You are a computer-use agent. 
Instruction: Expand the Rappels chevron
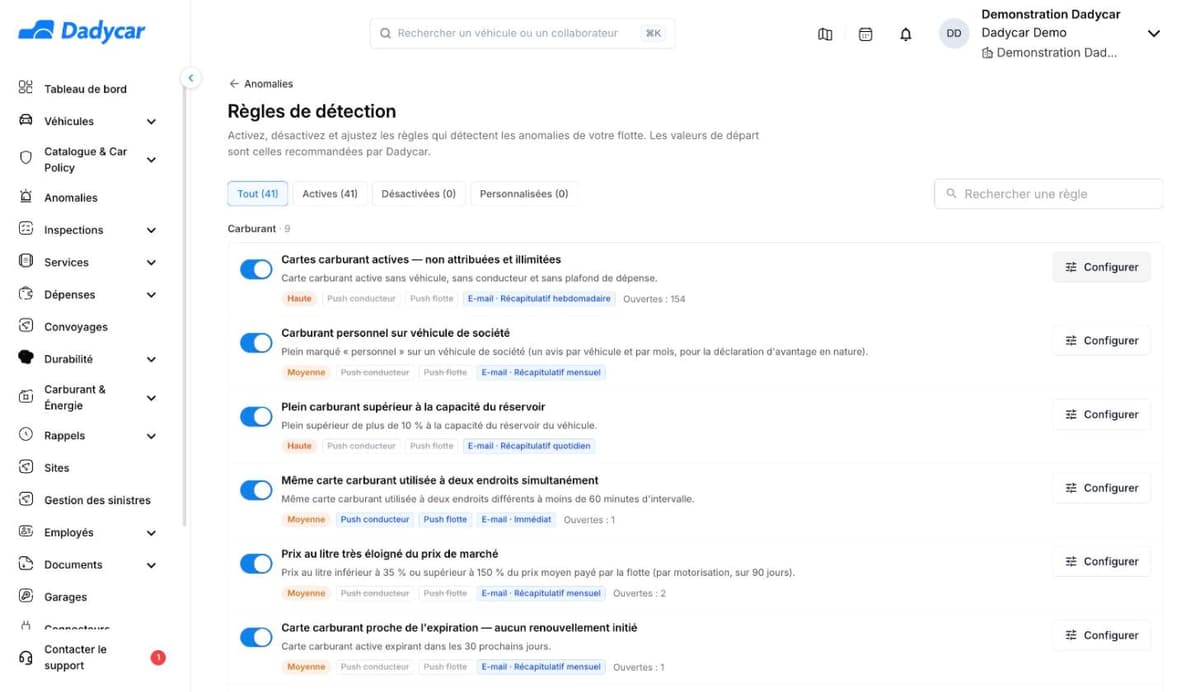pyautogui.click(x=151, y=436)
